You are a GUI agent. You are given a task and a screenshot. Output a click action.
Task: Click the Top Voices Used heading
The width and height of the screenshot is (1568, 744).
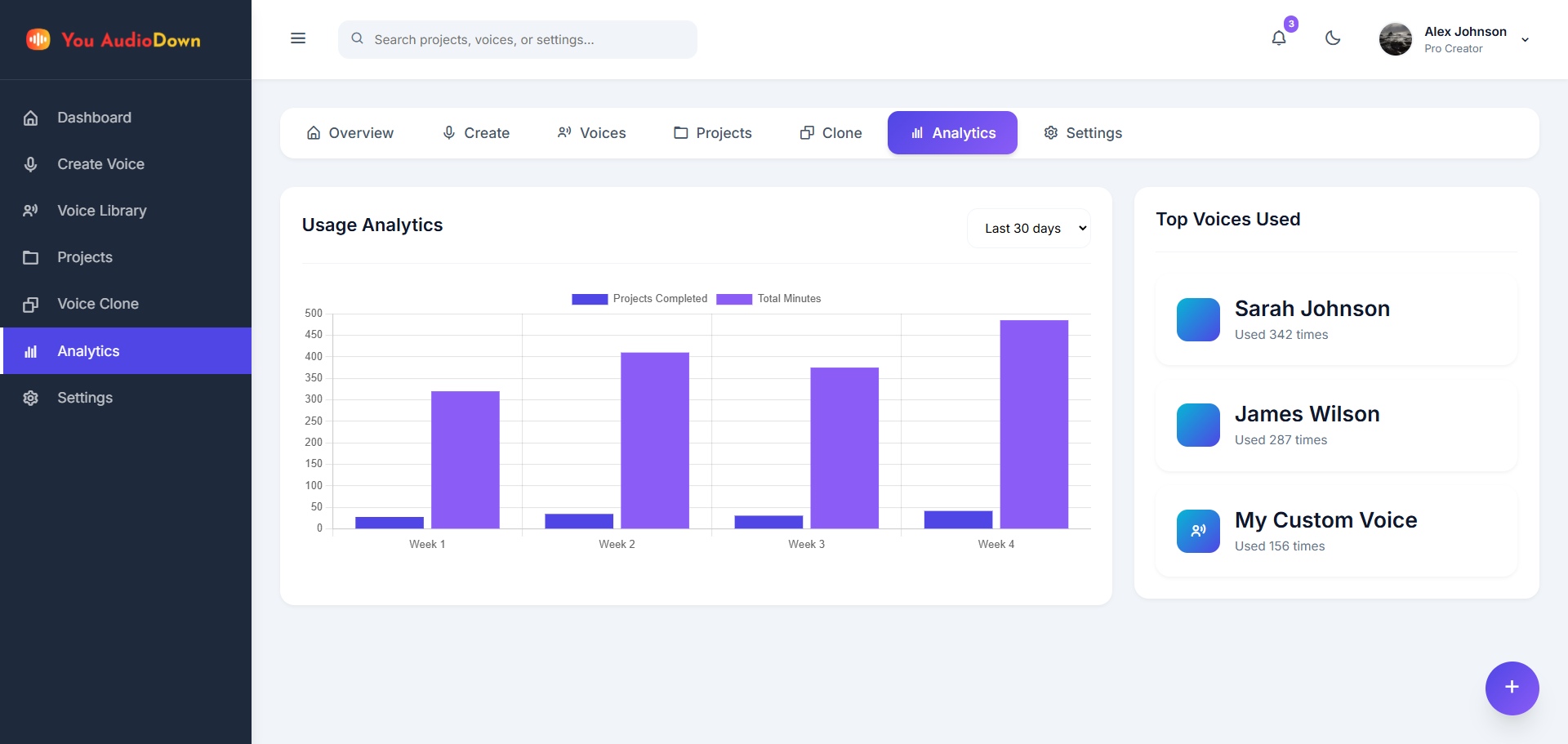pos(1227,220)
